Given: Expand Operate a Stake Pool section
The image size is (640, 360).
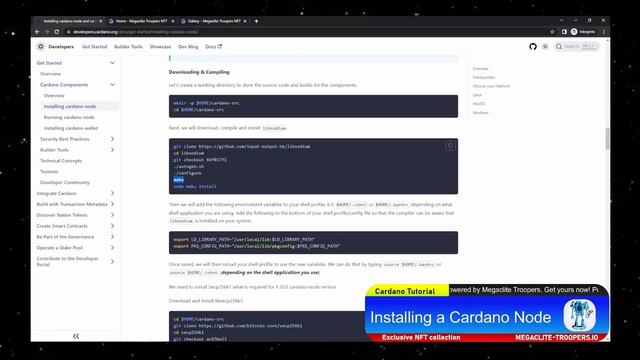Looking at the screenshot, I should tap(112, 247).
